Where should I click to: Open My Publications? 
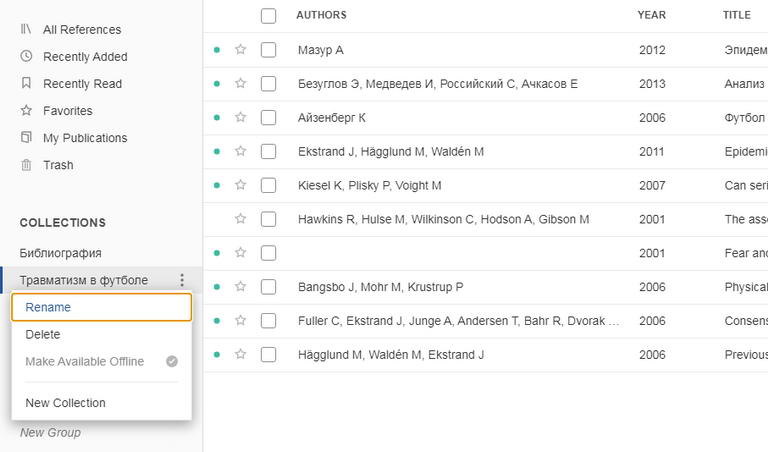point(85,138)
